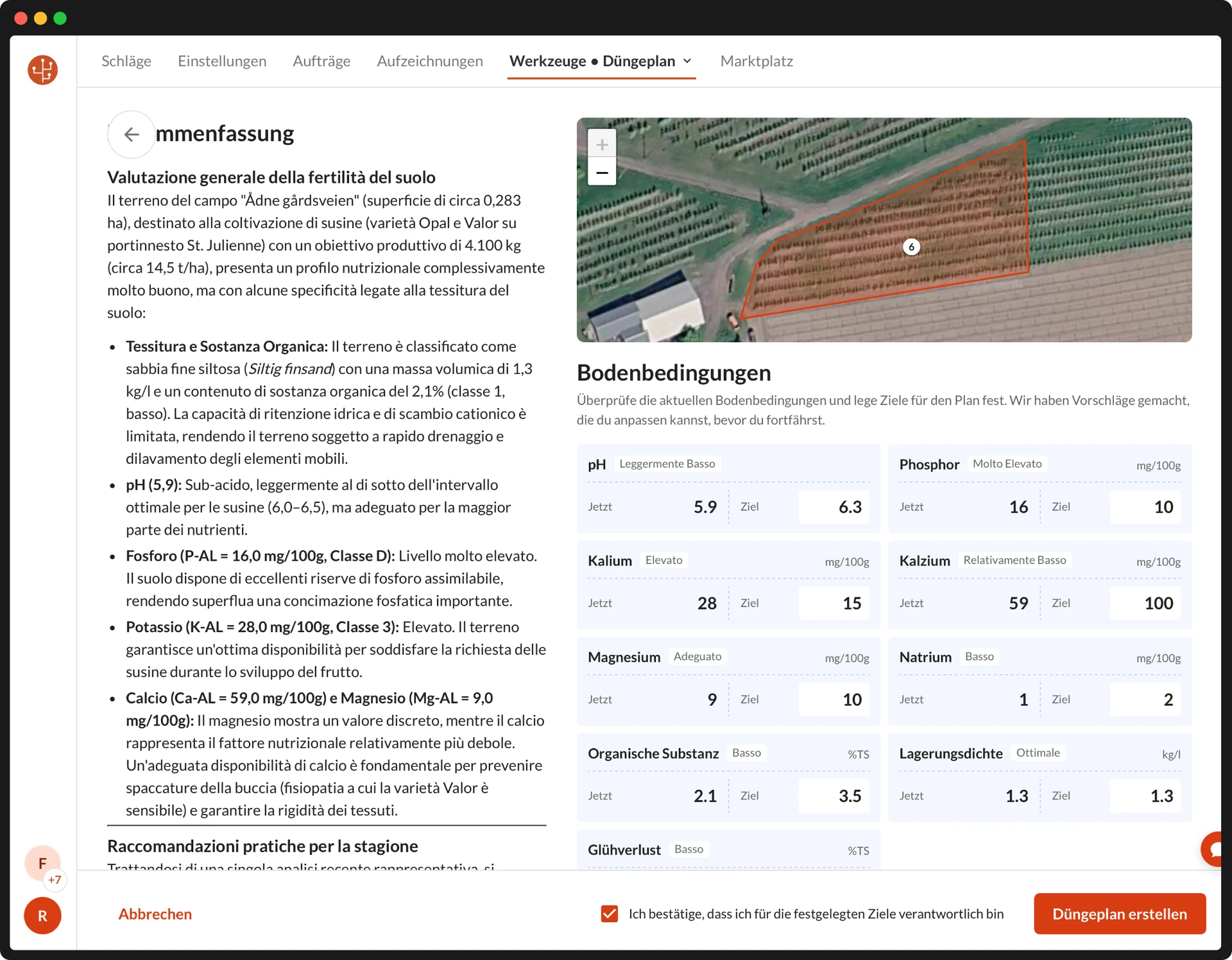Screen dimensions: 1232x960
Task: Click the Basso Glühverlust badge
Action: pyautogui.click(x=689, y=849)
